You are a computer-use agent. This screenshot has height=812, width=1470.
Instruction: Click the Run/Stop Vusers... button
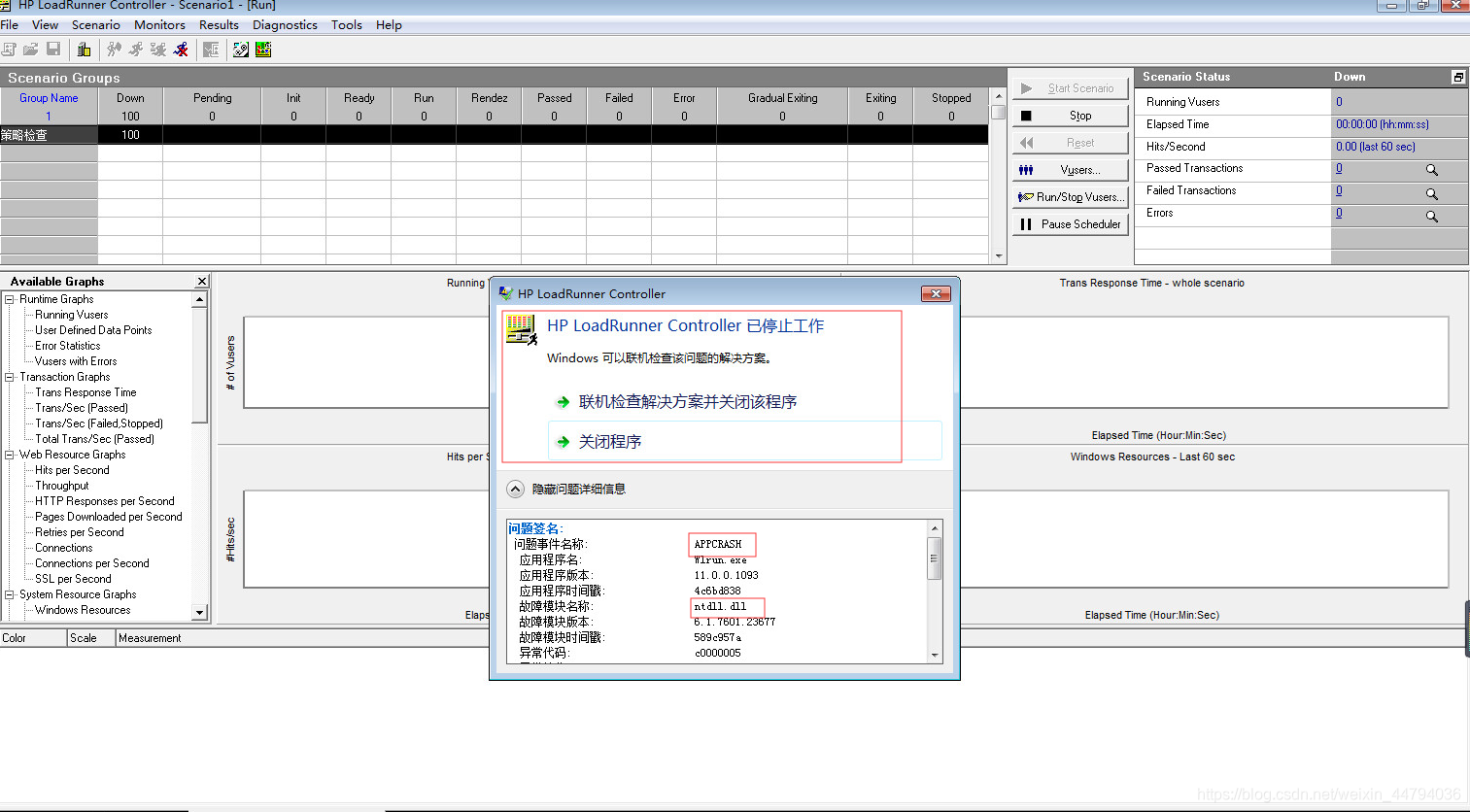click(x=1071, y=197)
